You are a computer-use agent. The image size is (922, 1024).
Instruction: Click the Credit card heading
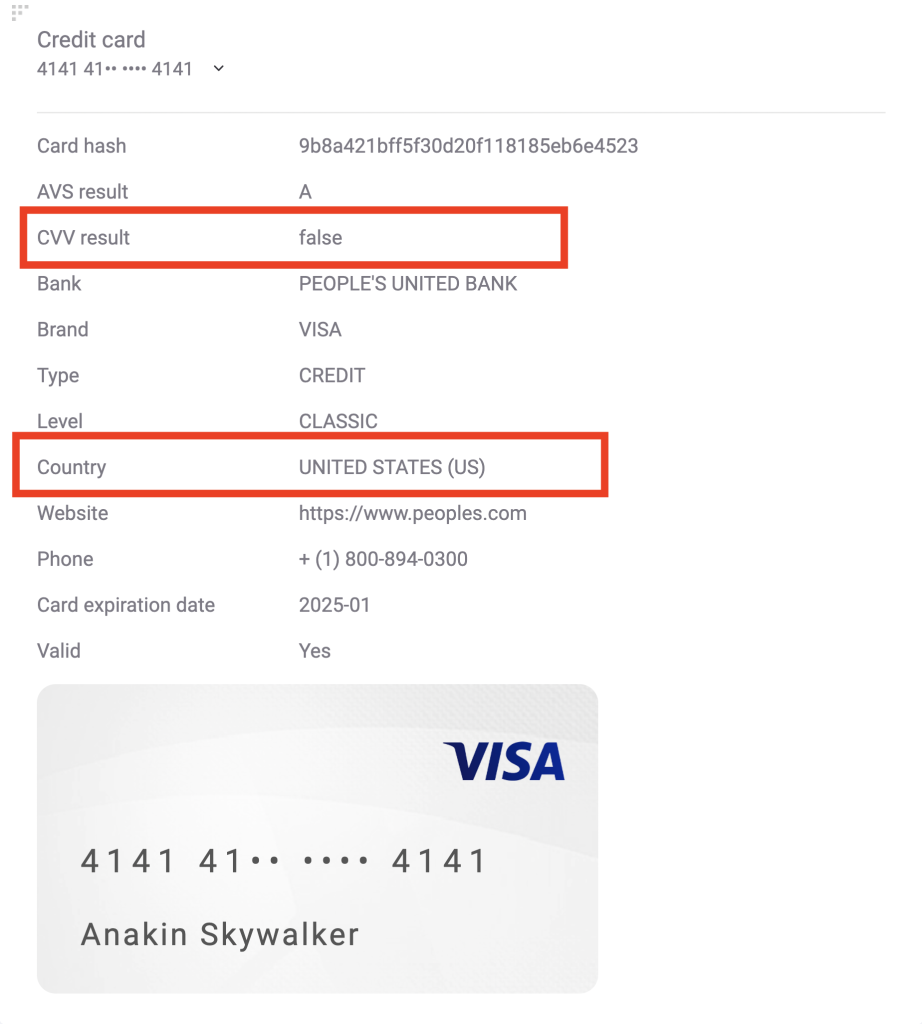[91, 40]
